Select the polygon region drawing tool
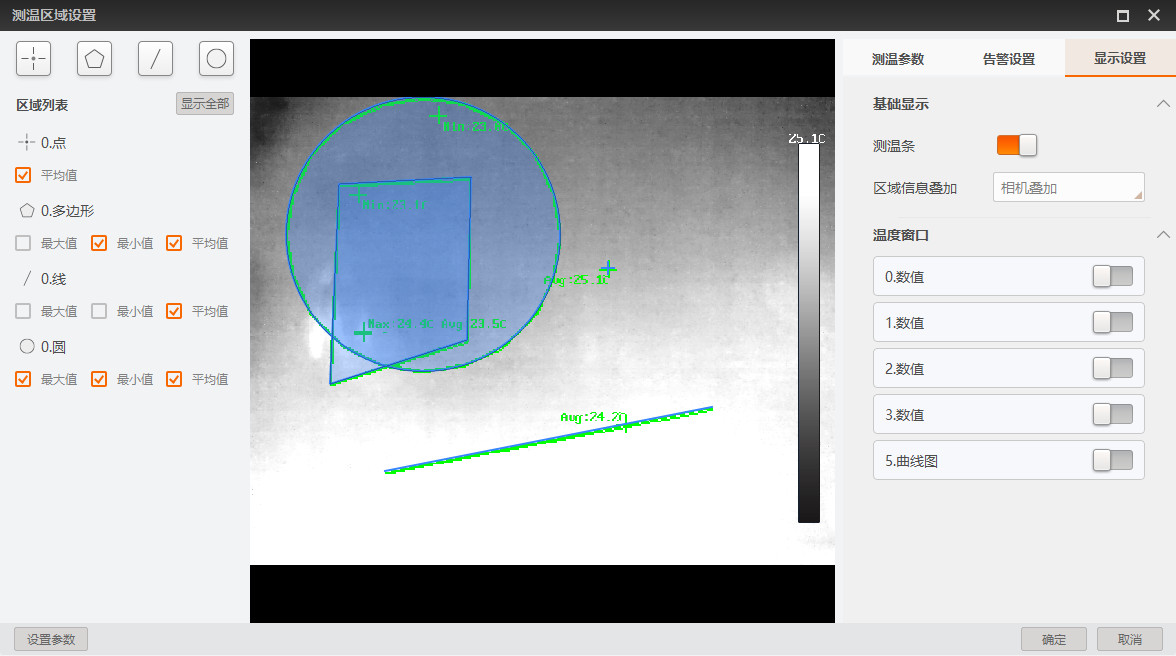 coord(94,59)
